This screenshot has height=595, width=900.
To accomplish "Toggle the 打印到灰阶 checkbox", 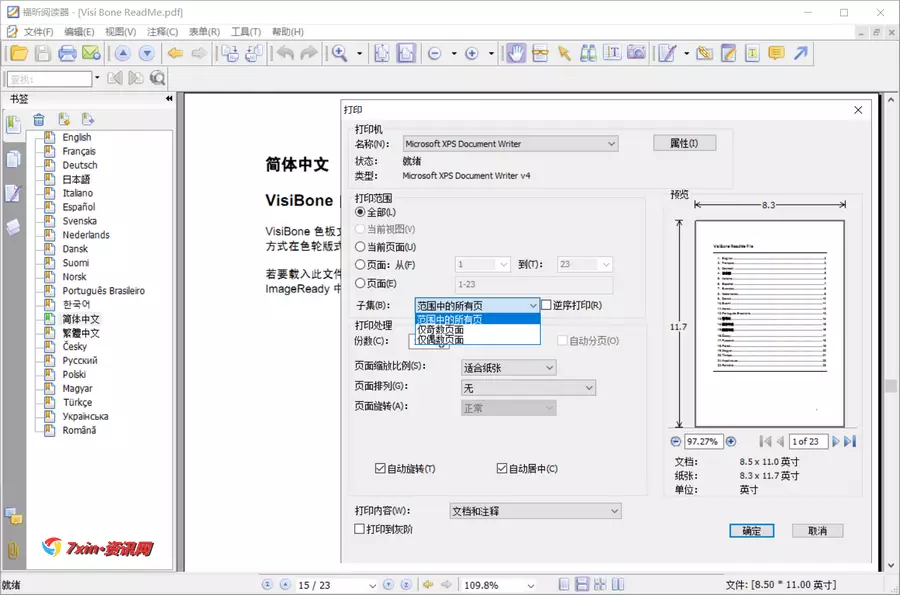I will tap(360, 529).
